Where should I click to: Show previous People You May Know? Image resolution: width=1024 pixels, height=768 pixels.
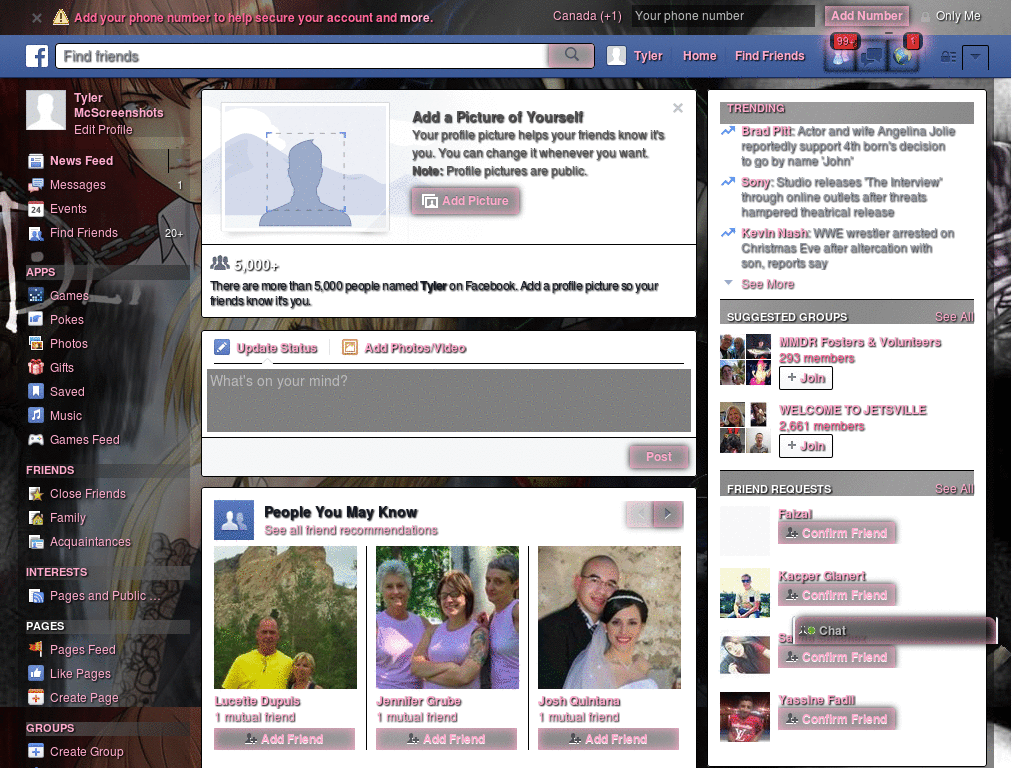[640, 515]
